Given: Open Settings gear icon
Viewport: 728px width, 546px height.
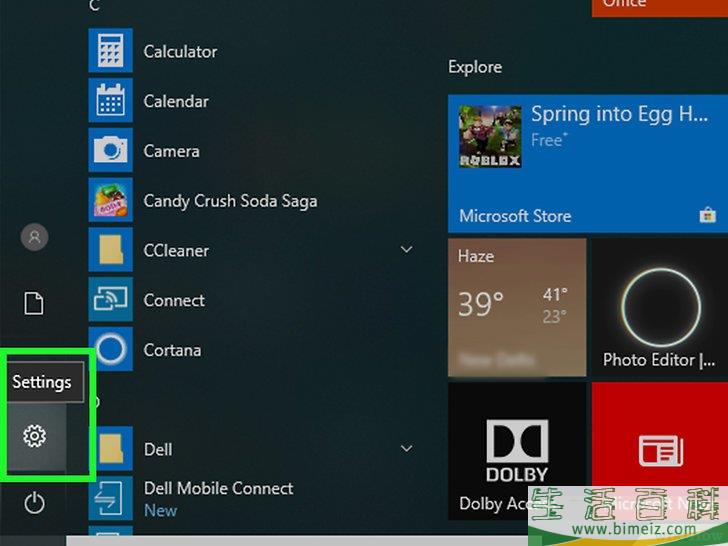Looking at the screenshot, I should (x=34, y=436).
